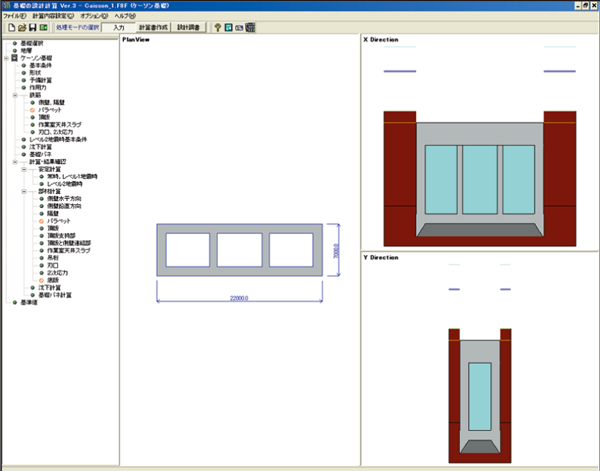This screenshot has height=471, width=600.
Task: Select 刃口 under 部材計算
Action: [53, 265]
